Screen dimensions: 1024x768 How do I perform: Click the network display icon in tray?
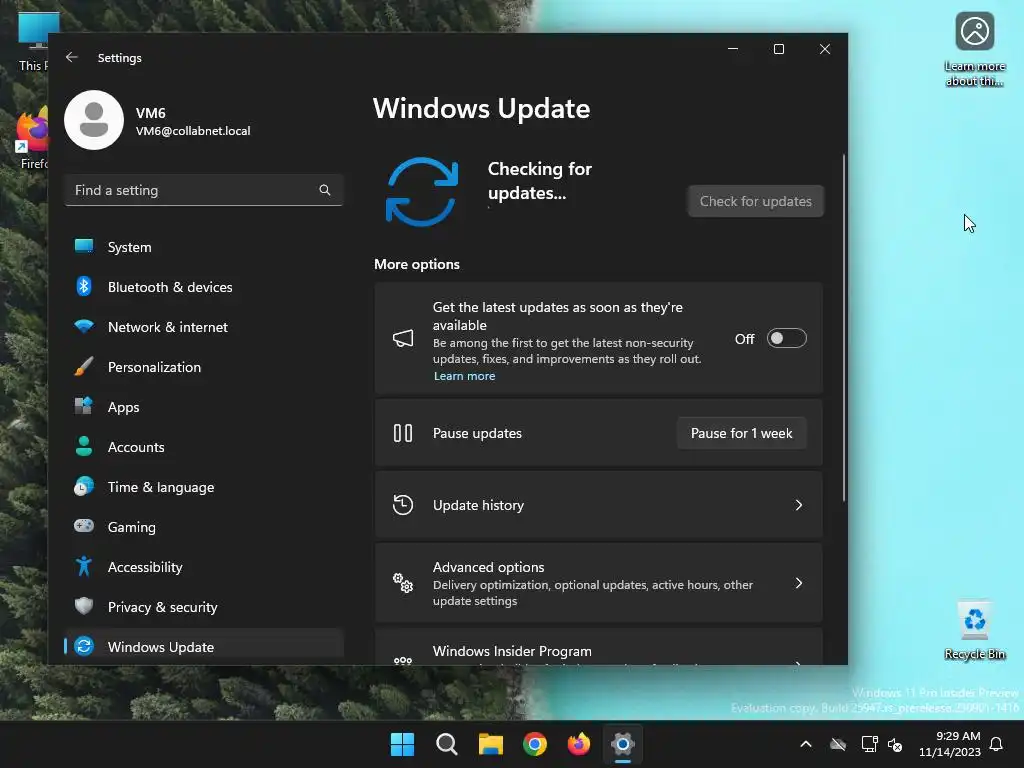pyautogui.click(x=869, y=744)
